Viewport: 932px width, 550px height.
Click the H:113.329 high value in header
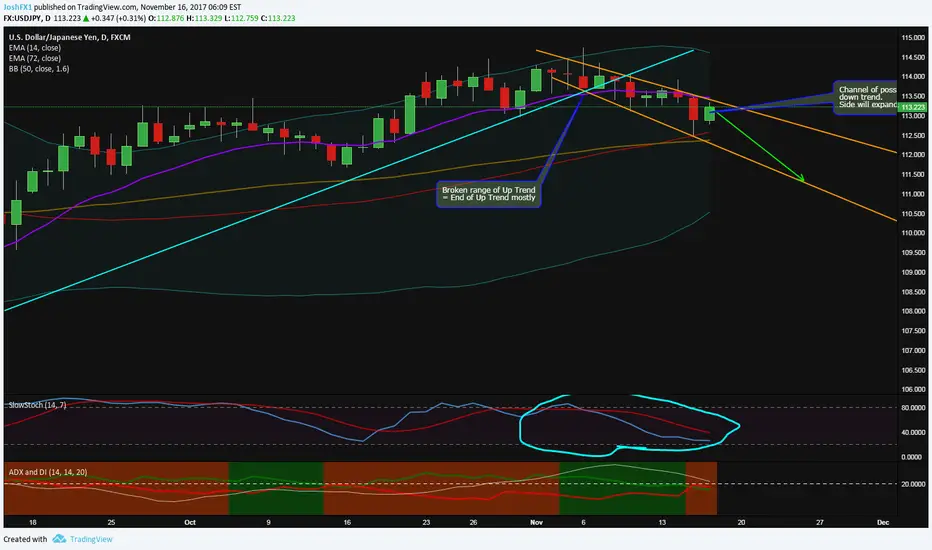(204, 18)
